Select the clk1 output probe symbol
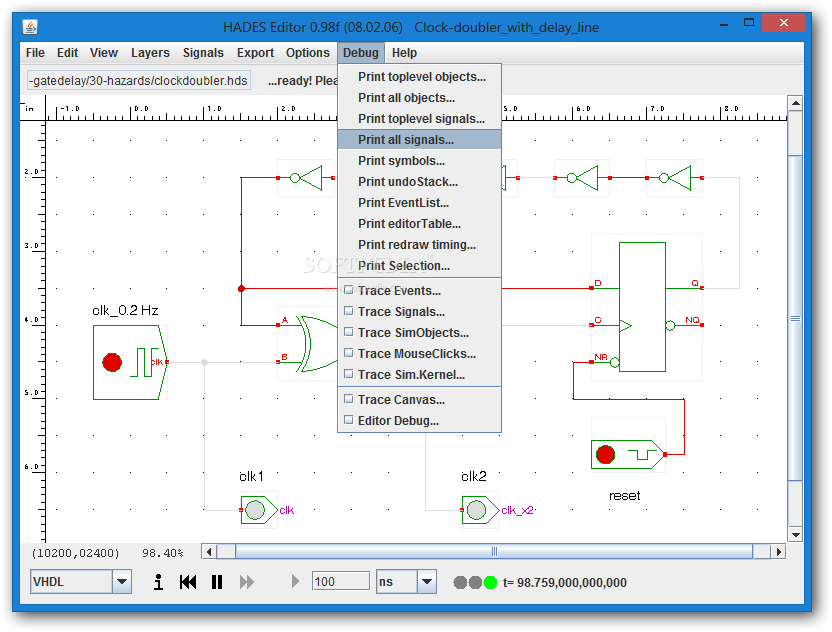This screenshot has height=632, width=832. point(258,510)
